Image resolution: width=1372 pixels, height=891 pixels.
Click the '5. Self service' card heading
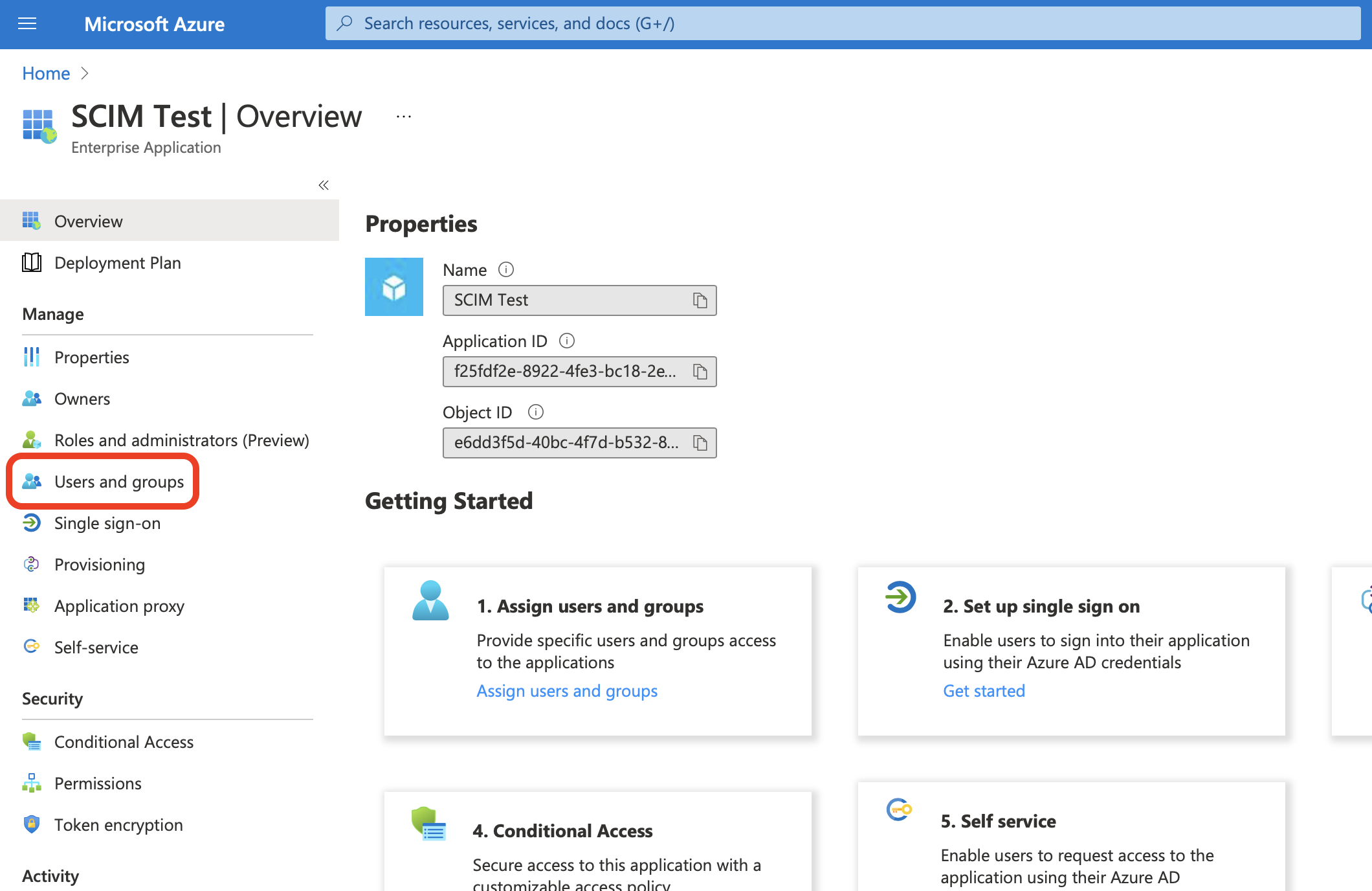pos(999,821)
